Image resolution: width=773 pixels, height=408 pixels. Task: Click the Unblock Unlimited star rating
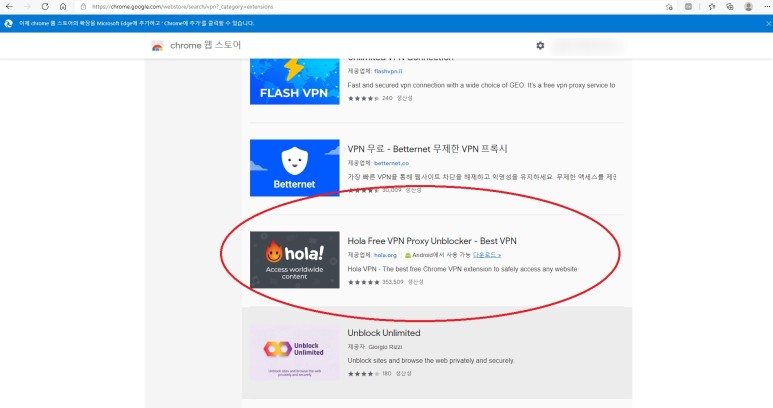coord(363,374)
